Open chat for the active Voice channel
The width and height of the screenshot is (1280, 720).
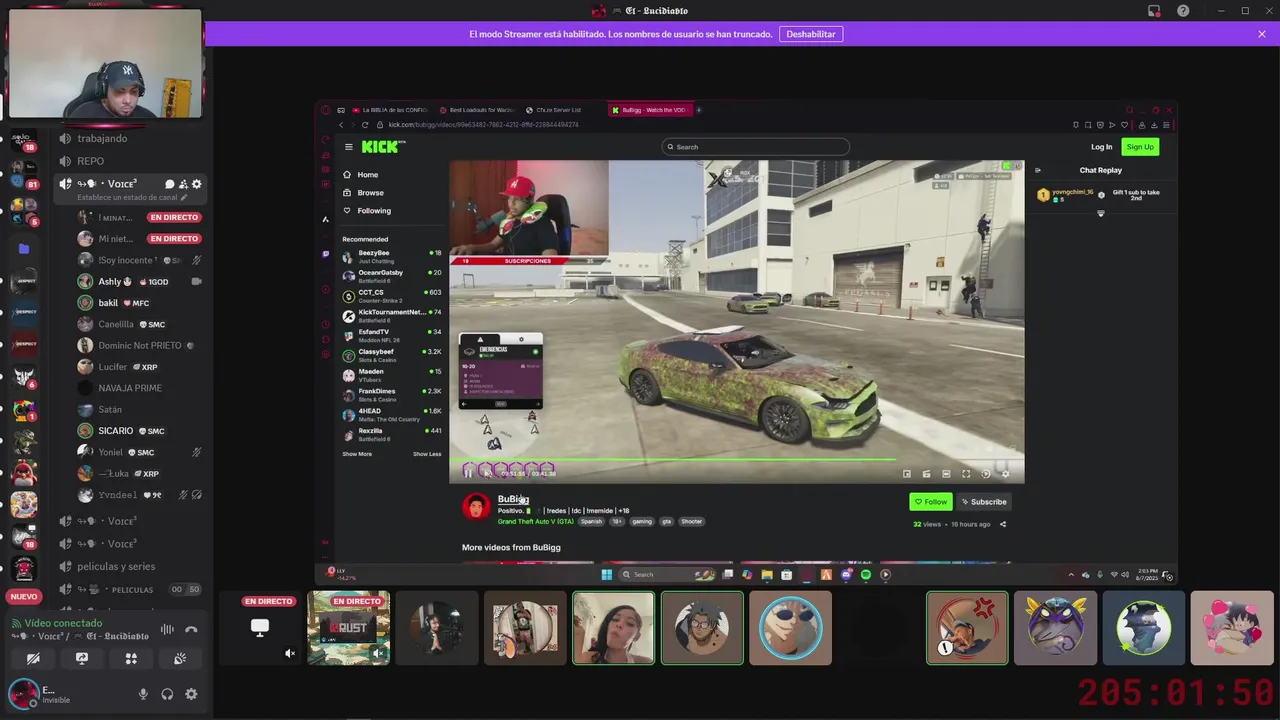pos(170,184)
